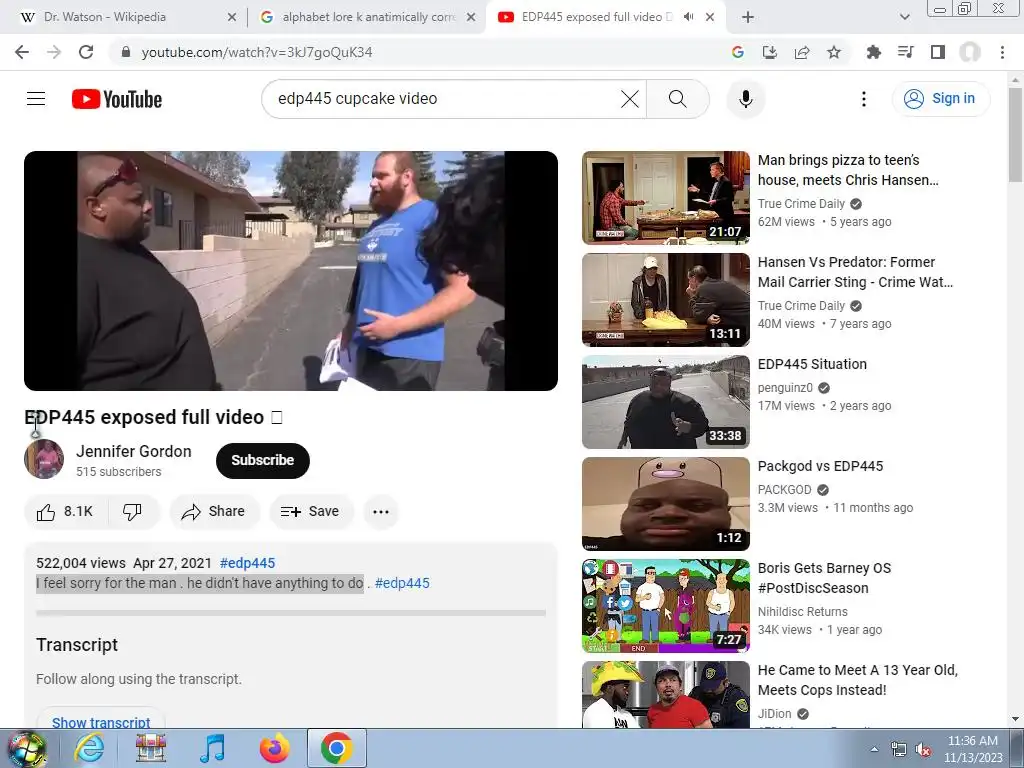
Task: Open Jennifer Gordon channel name link
Action: [134, 451]
